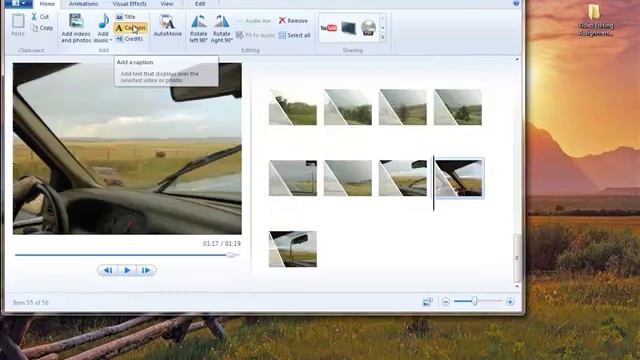Image resolution: width=640 pixels, height=360 pixels.
Task: Share the movie to YouTube
Action: tap(329, 28)
